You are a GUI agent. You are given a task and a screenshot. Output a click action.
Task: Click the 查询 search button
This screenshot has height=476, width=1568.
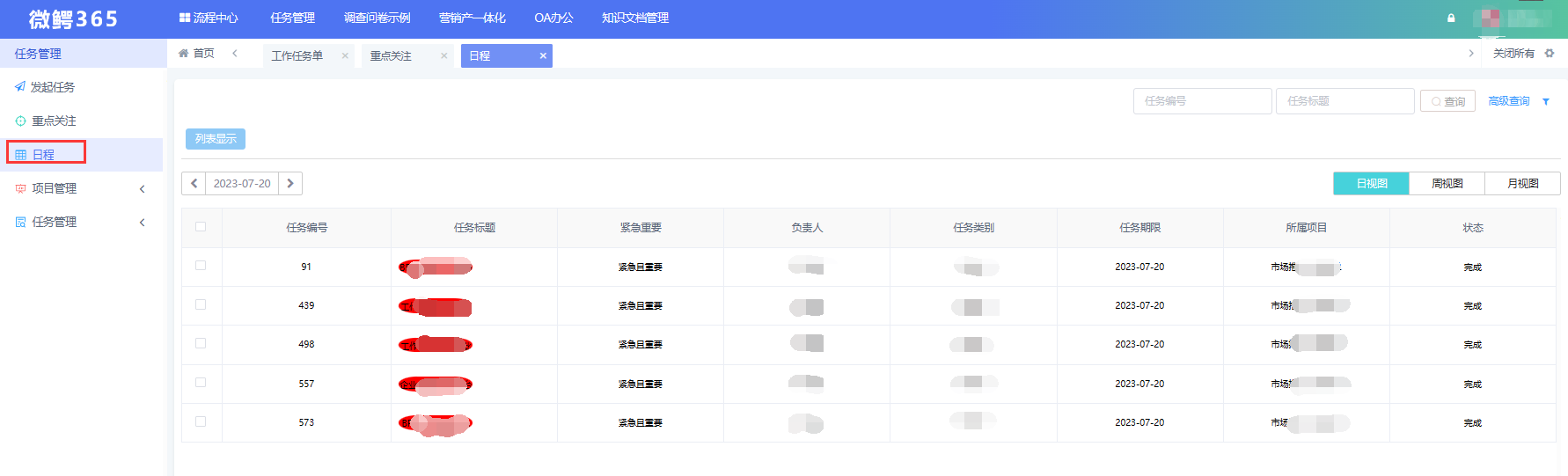tap(1447, 102)
